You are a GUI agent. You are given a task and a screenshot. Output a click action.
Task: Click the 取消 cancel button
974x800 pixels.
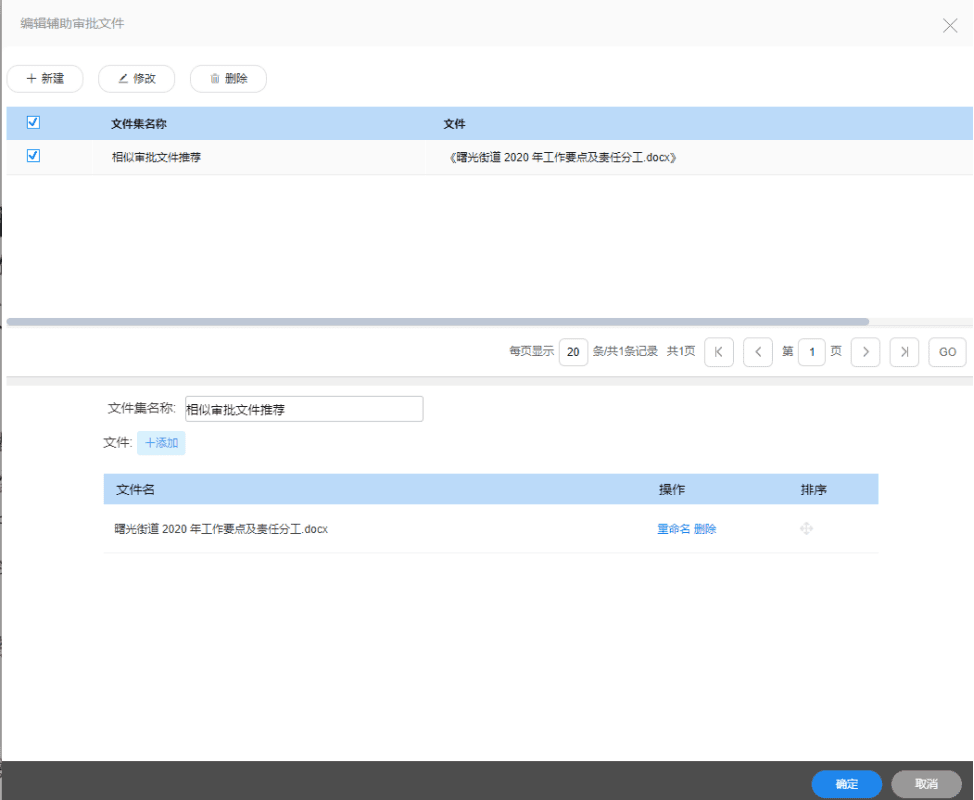pyautogui.click(x=926, y=784)
